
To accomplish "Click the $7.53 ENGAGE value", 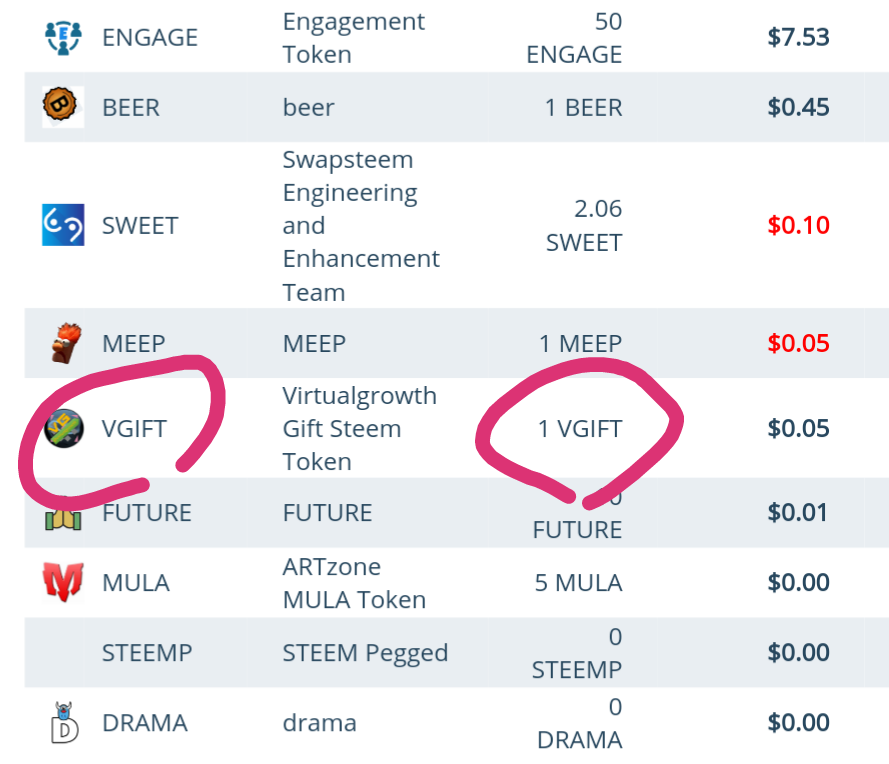I will coord(798,37).
